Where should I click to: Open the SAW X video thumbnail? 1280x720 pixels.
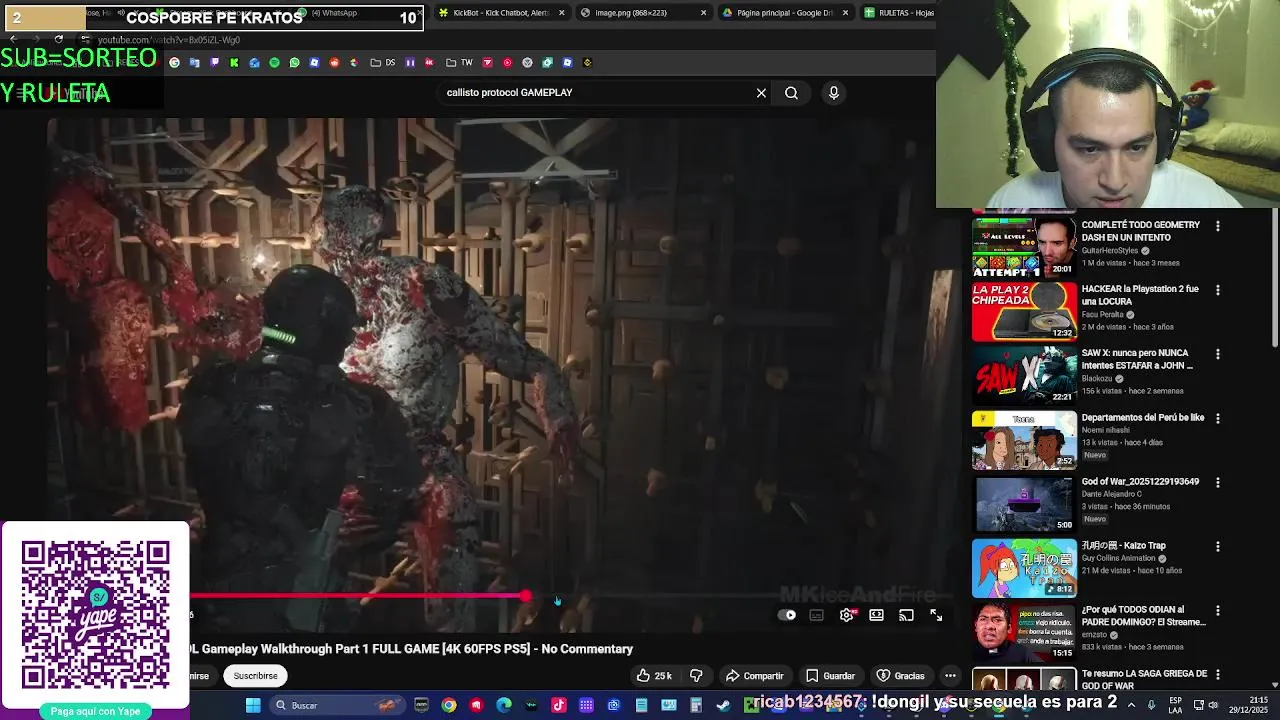pyautogui.click(x=1024, y=375)
